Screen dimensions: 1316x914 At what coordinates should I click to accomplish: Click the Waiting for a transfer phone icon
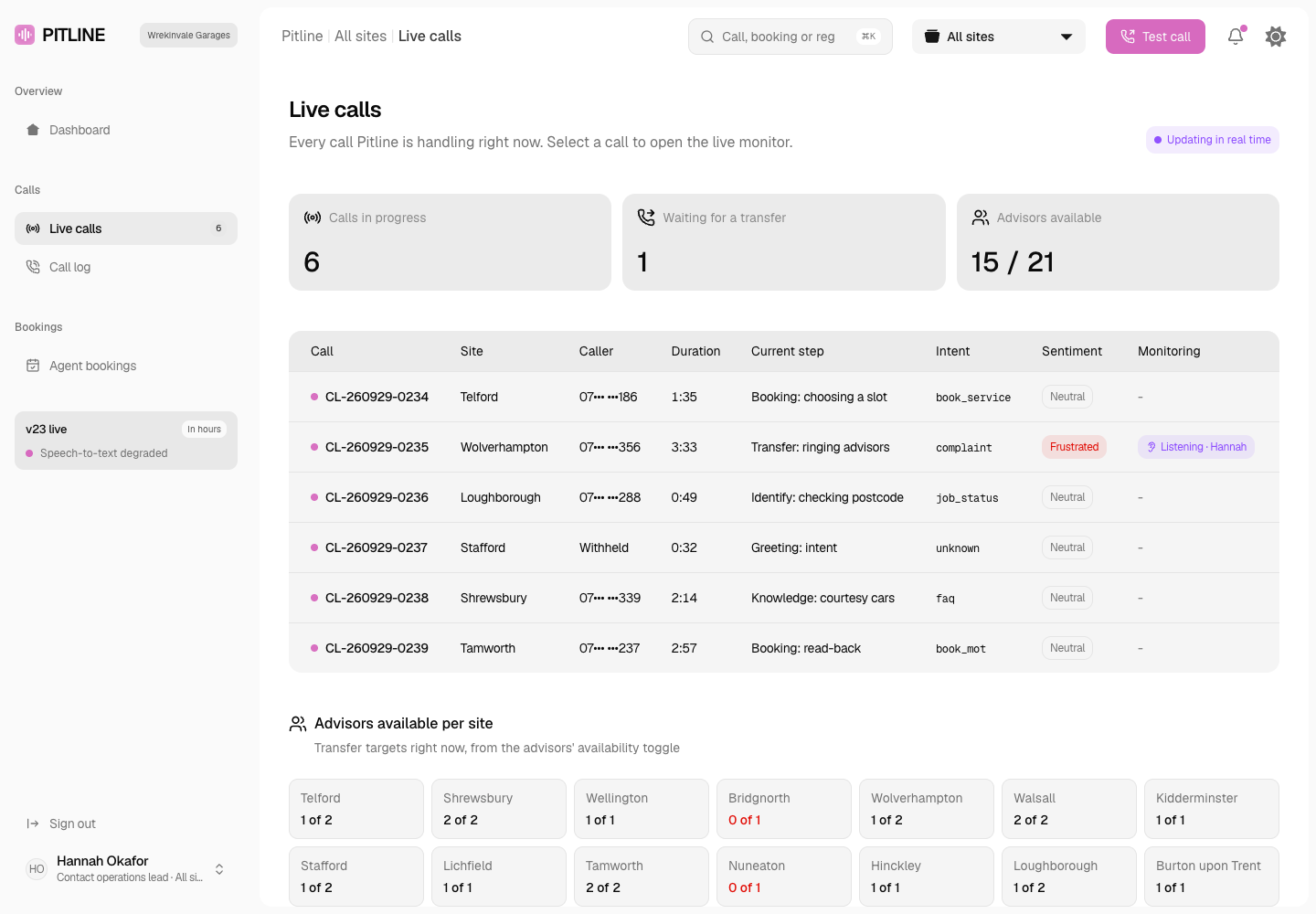tap(646, 218)
